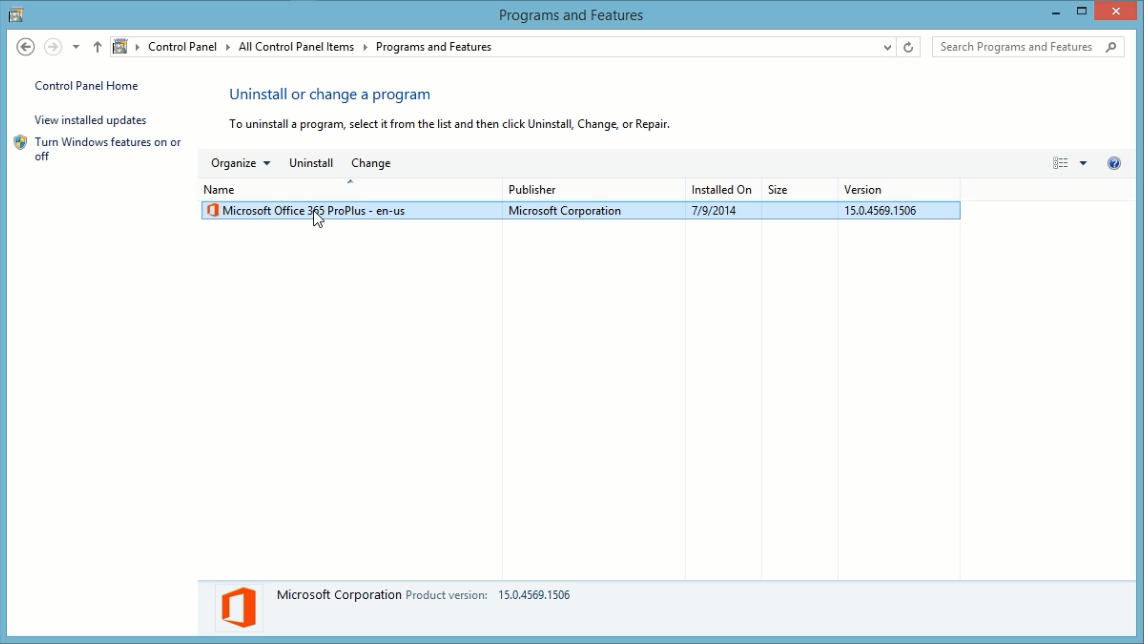Image resolution: width=1144 pixels, height=644 pixels.
Task: Refresh the Programs and Features list
Action: (908, 47)
